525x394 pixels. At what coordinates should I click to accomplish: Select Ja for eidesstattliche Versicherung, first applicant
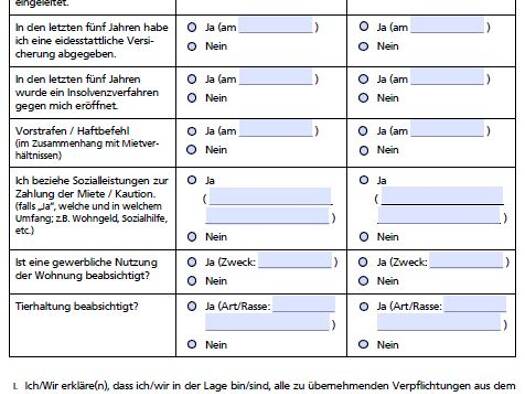pos(192,27)
